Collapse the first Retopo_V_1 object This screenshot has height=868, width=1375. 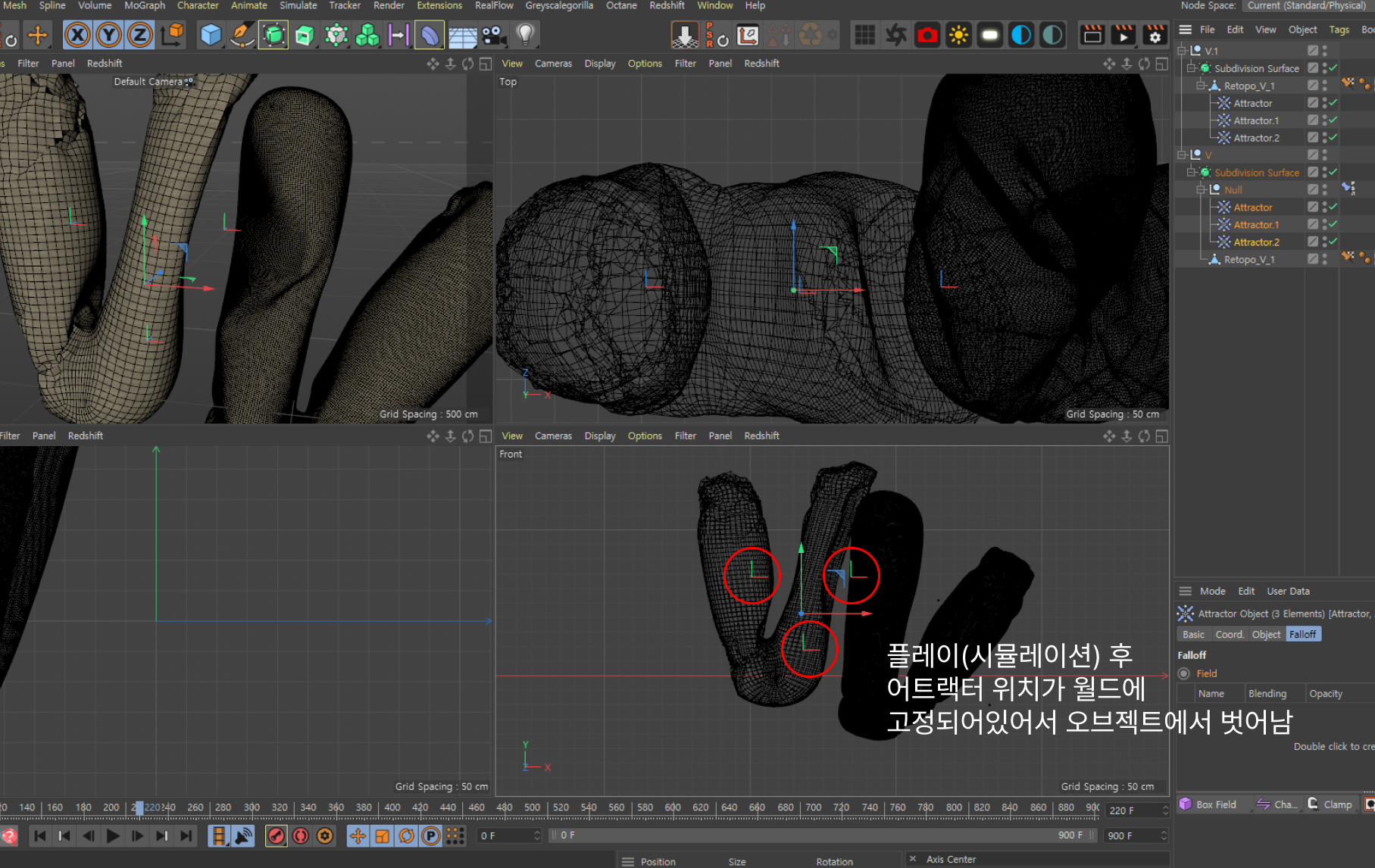(1201, 86)
